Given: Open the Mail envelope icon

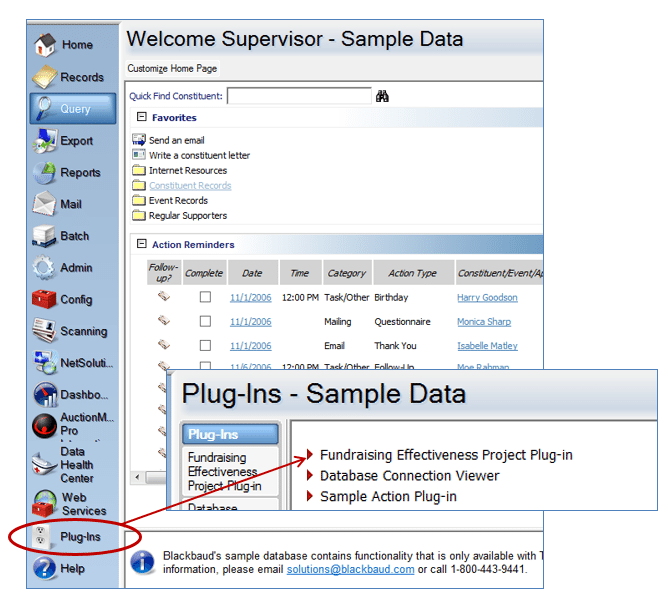Looking at the screenshot, I should pyautogui.click(x=44, y=204).
